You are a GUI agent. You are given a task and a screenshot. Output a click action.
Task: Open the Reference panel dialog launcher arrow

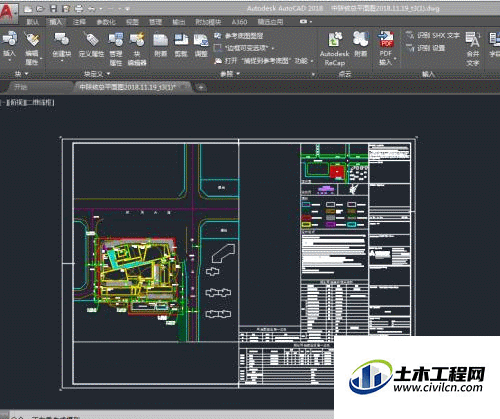click(313, 74)
